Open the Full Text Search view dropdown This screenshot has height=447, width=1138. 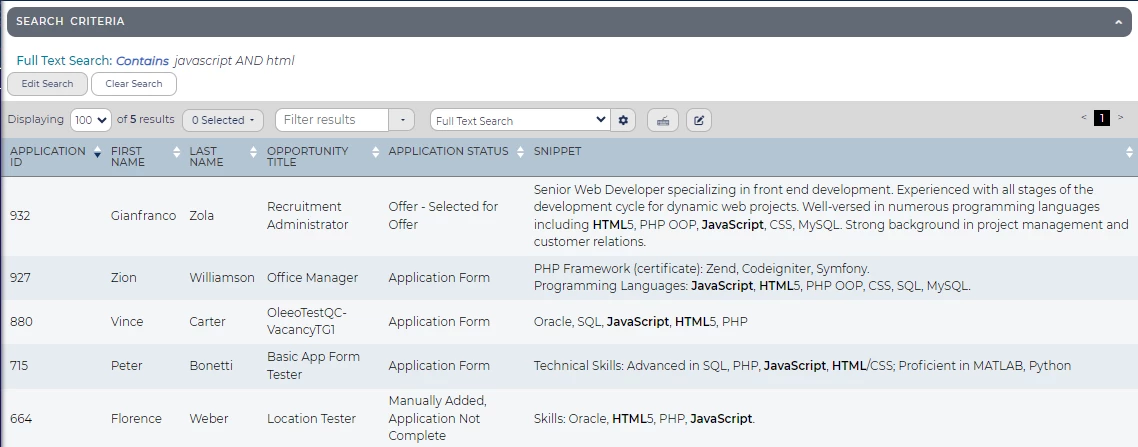click(519, 120)
